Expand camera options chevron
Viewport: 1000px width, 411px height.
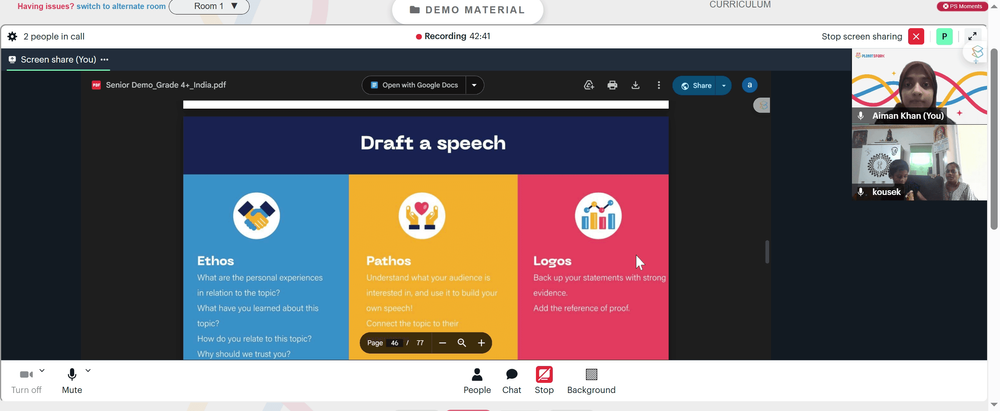click(x=42, y=370)
